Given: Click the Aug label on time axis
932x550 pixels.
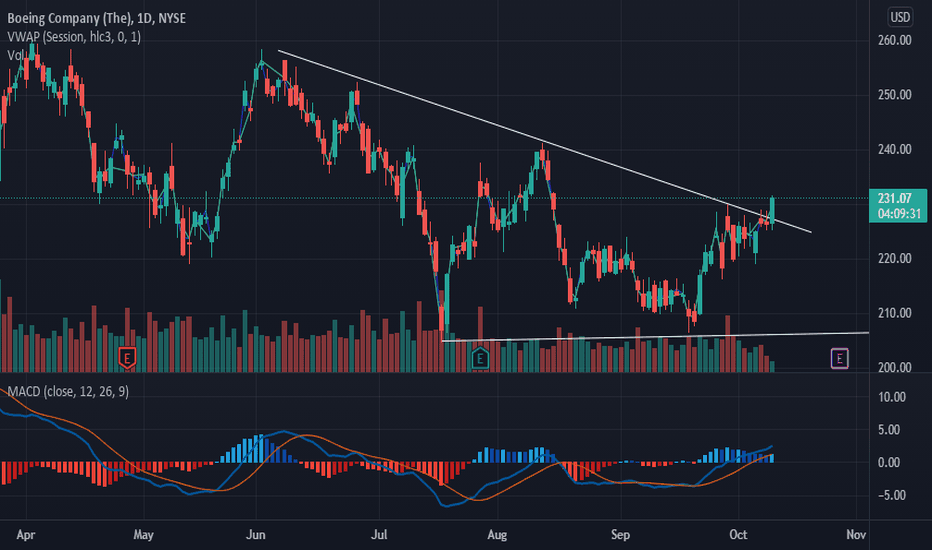Looking at the screenshot, I should coord(497,535).
